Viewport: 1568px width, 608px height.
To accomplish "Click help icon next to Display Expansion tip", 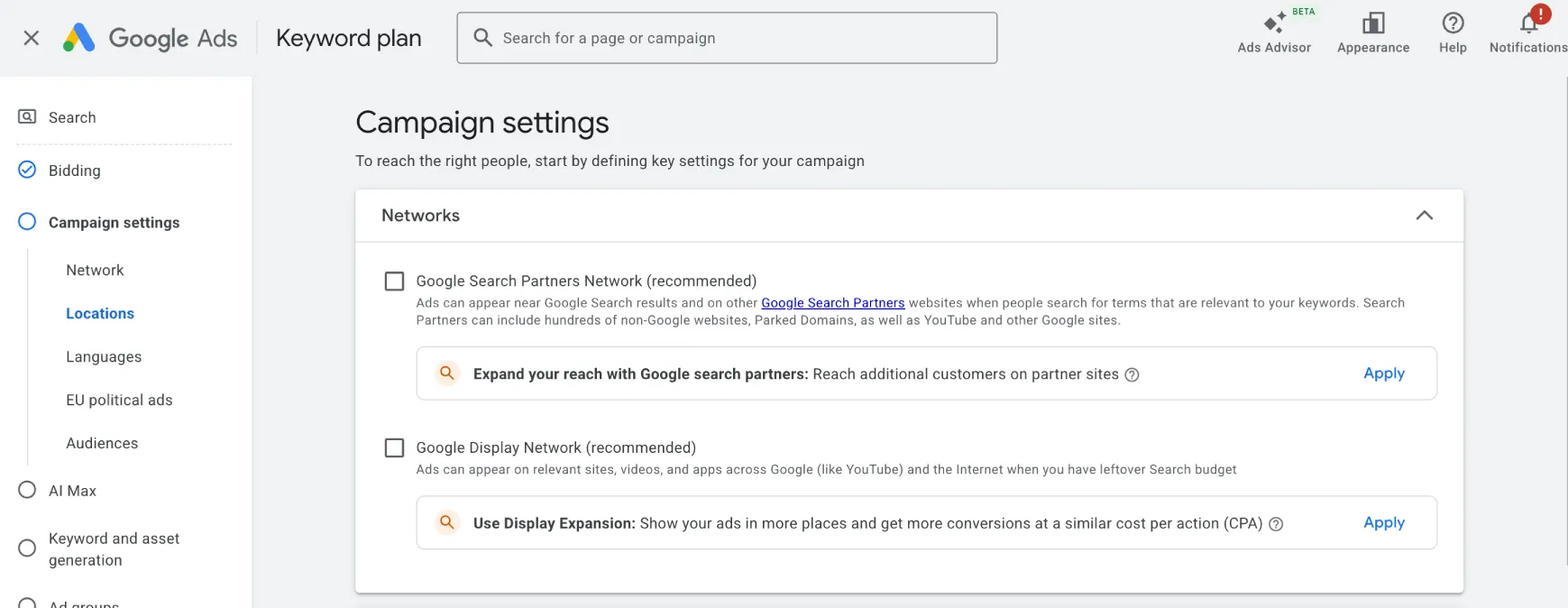I will [1276, 524].
